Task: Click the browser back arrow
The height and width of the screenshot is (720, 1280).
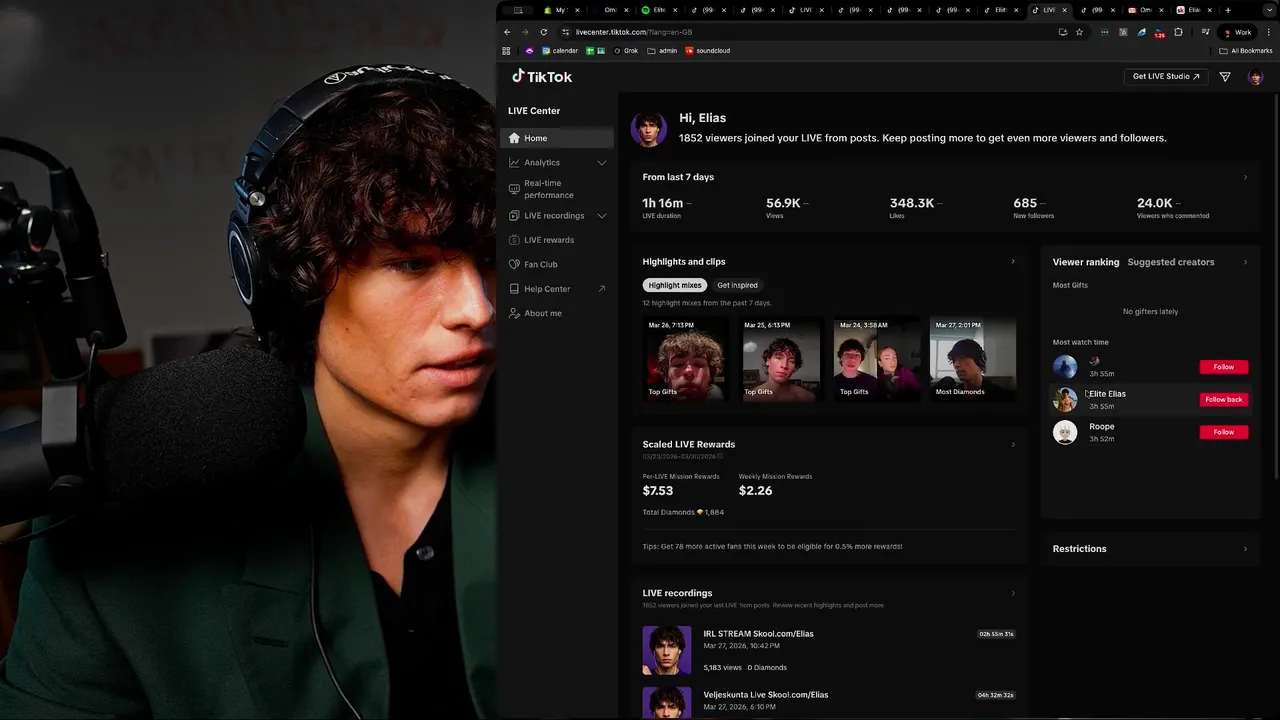Action: click(x=507, y=32)
